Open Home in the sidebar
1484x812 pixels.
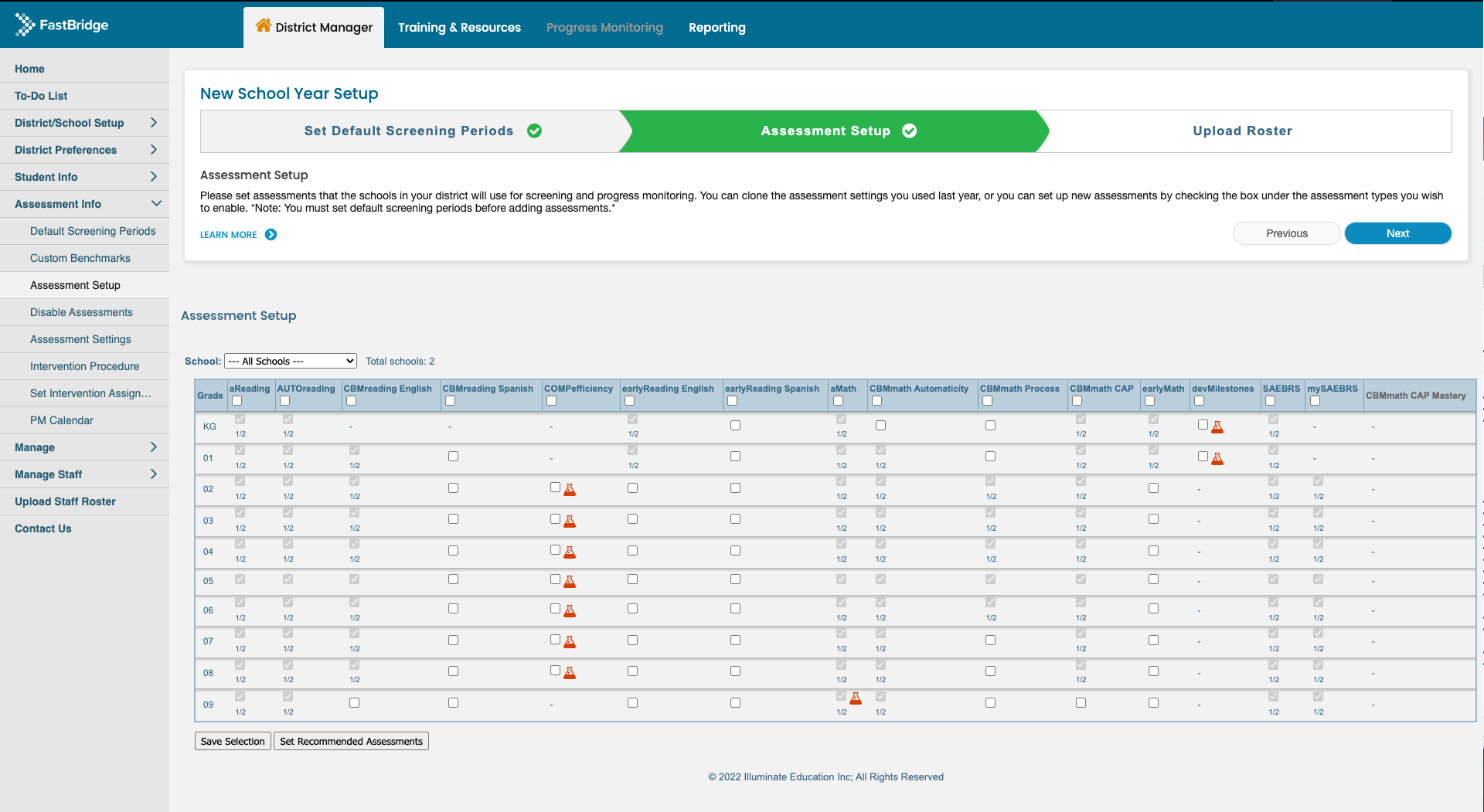[x=84, y=69]
